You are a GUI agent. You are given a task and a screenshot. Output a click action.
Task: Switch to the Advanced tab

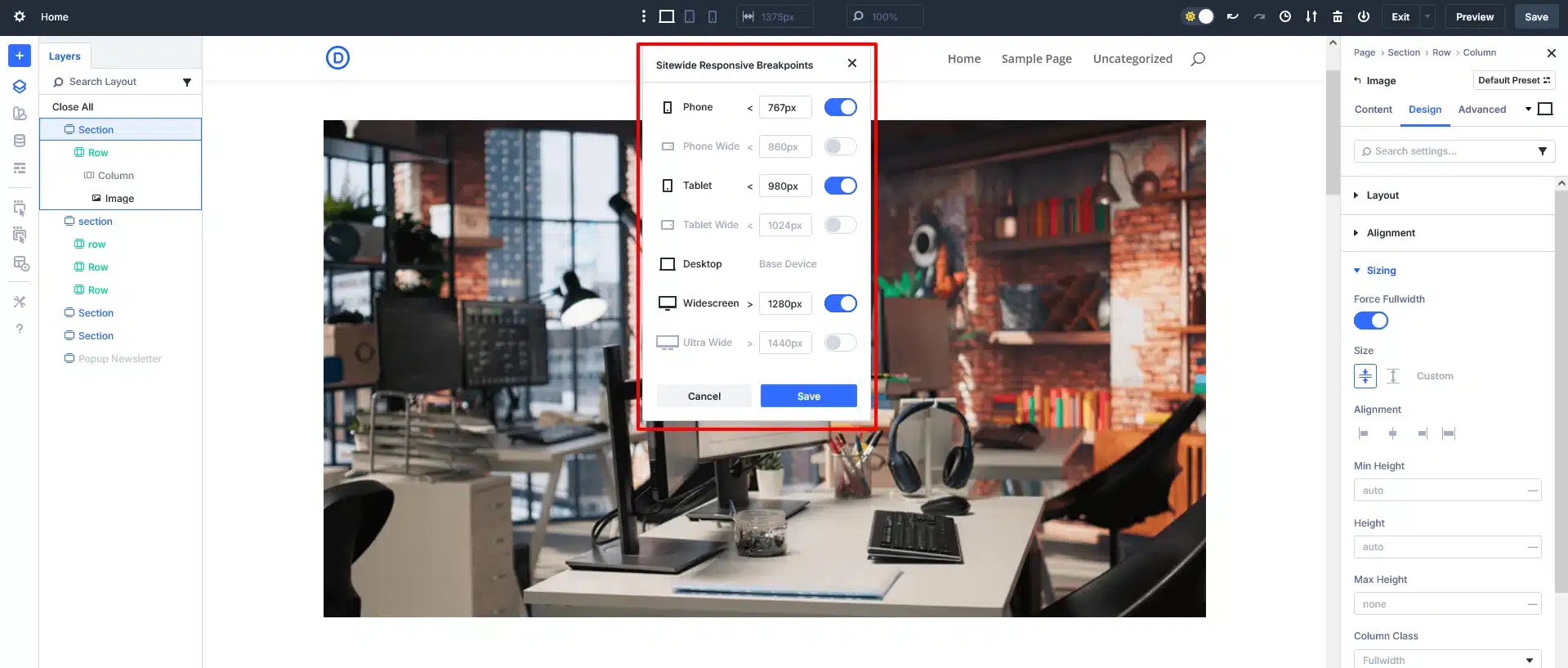click(x=1481, y=110)
